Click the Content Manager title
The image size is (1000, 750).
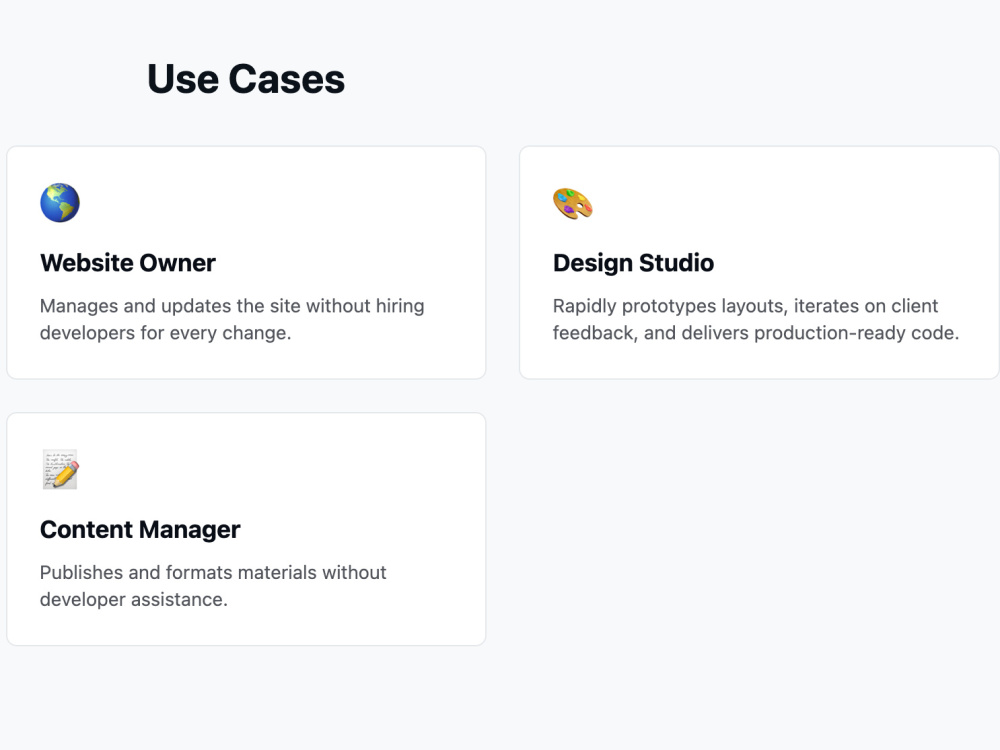(140, 529)
